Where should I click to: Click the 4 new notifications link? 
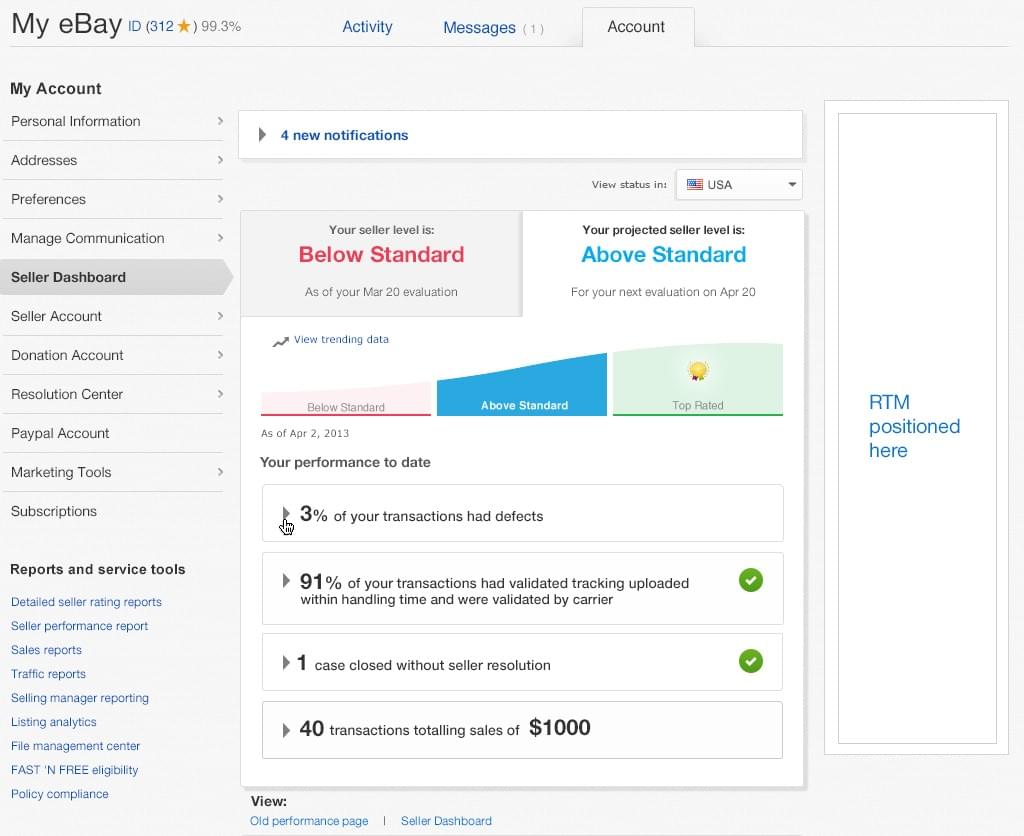(344, 135)
